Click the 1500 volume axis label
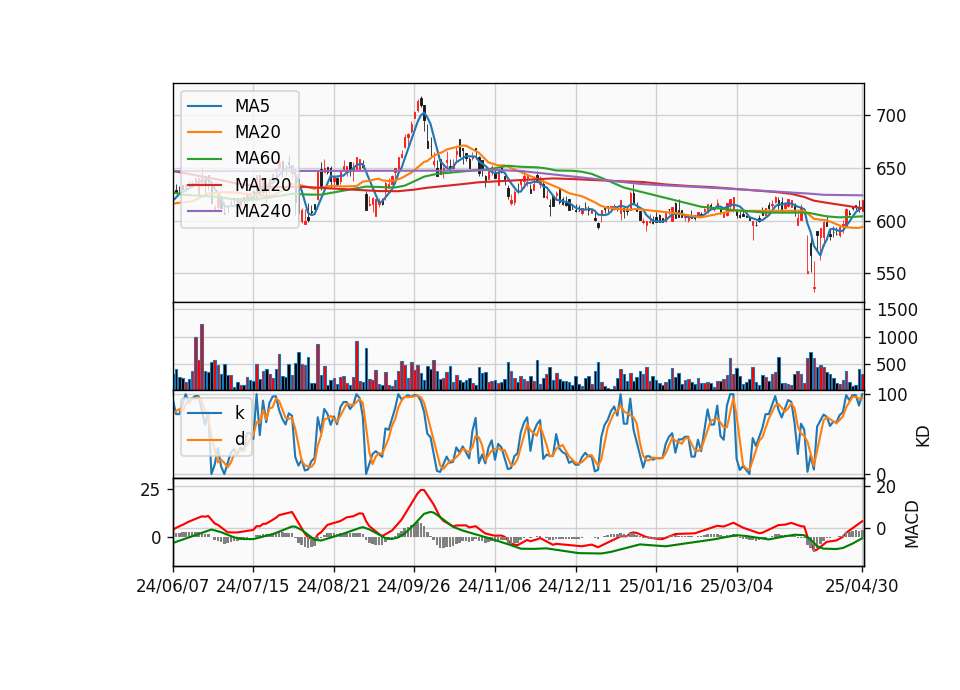Screen dimensions: 960x690 coord(897,310)
